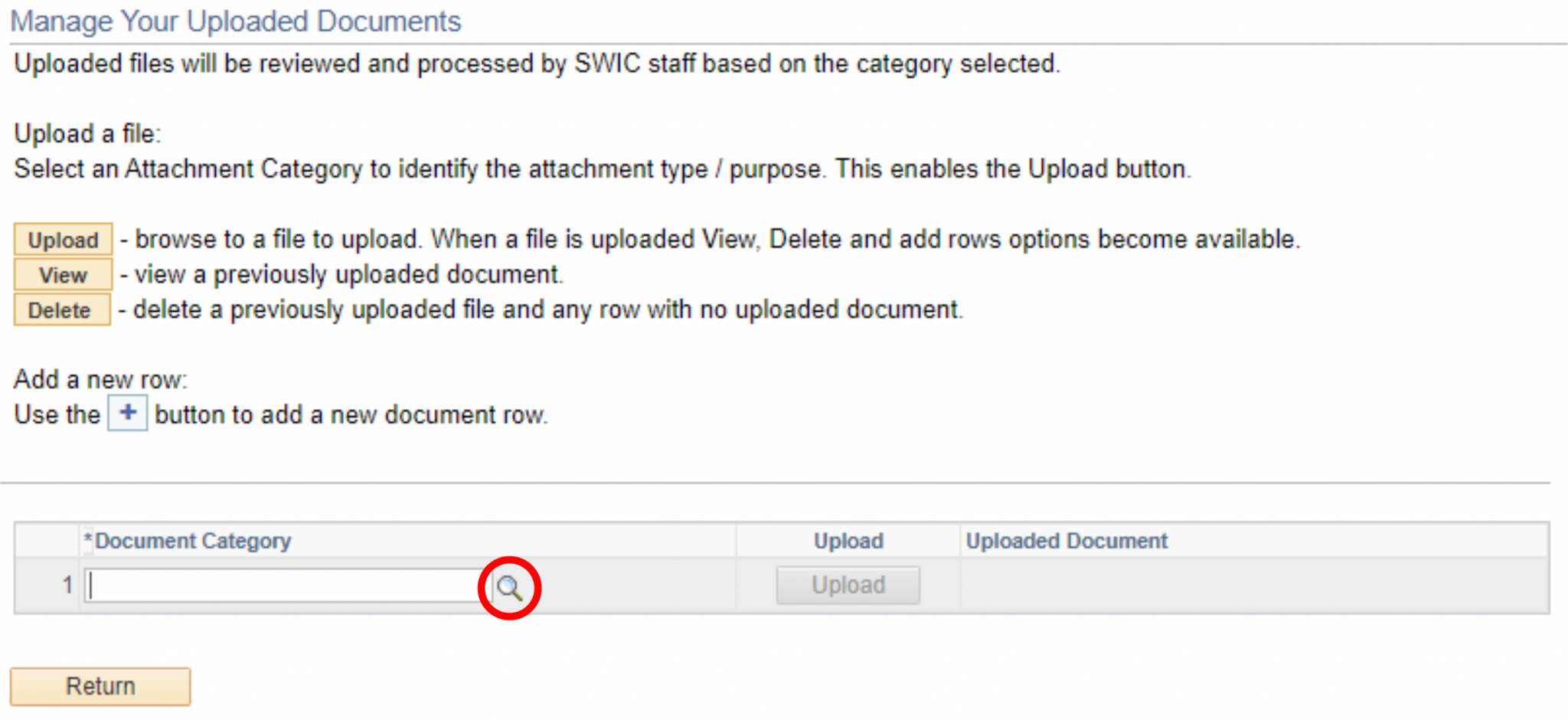Click the Document Category column header

(x=191, y=542)
